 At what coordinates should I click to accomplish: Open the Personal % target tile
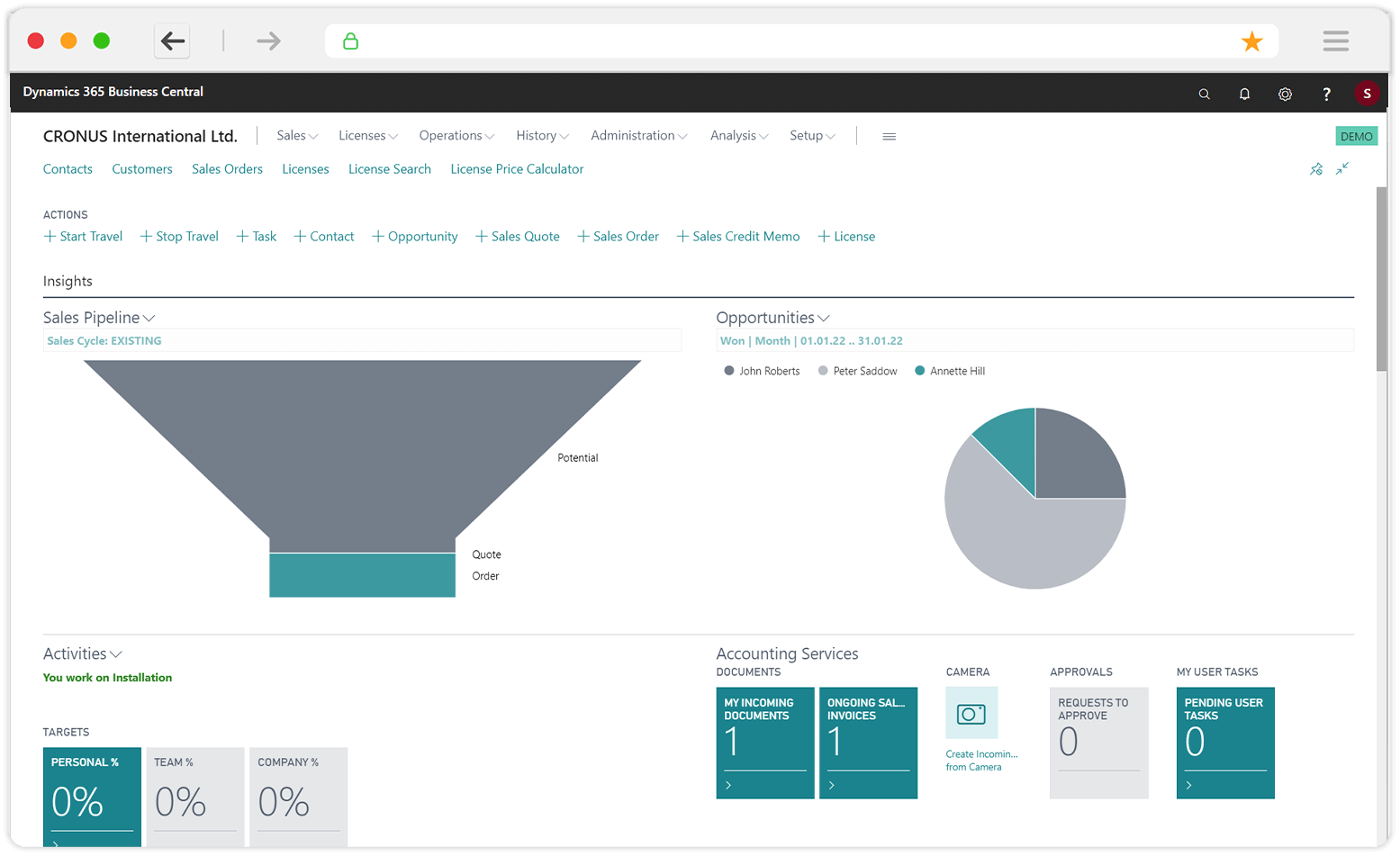(92, 797)
